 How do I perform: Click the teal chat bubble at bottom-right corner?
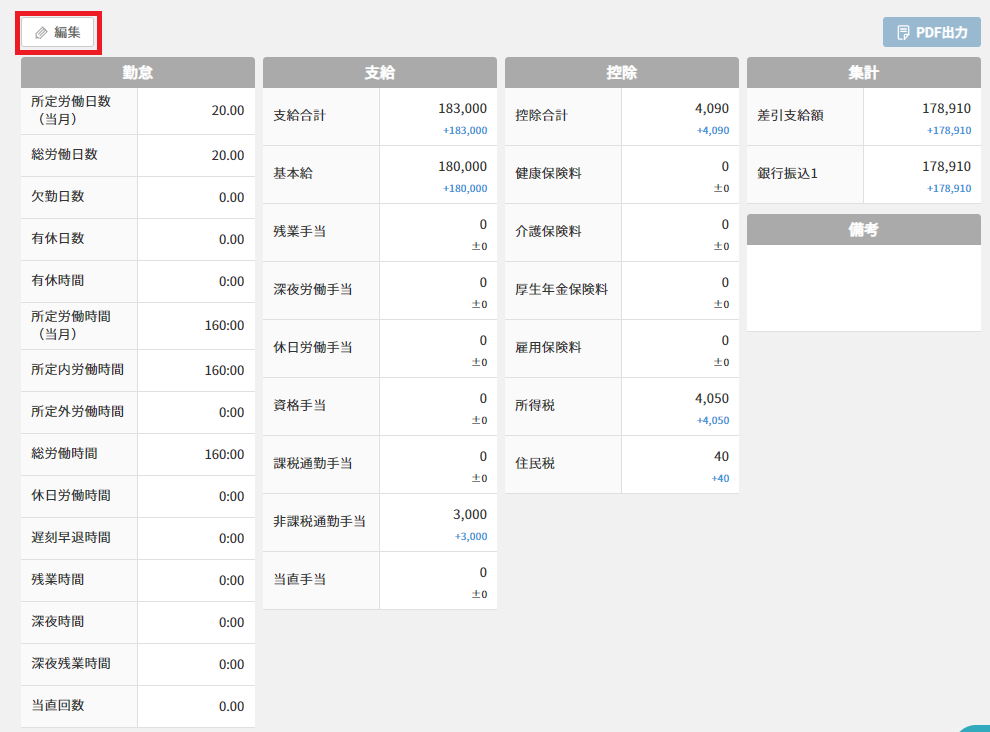(975, 728)
